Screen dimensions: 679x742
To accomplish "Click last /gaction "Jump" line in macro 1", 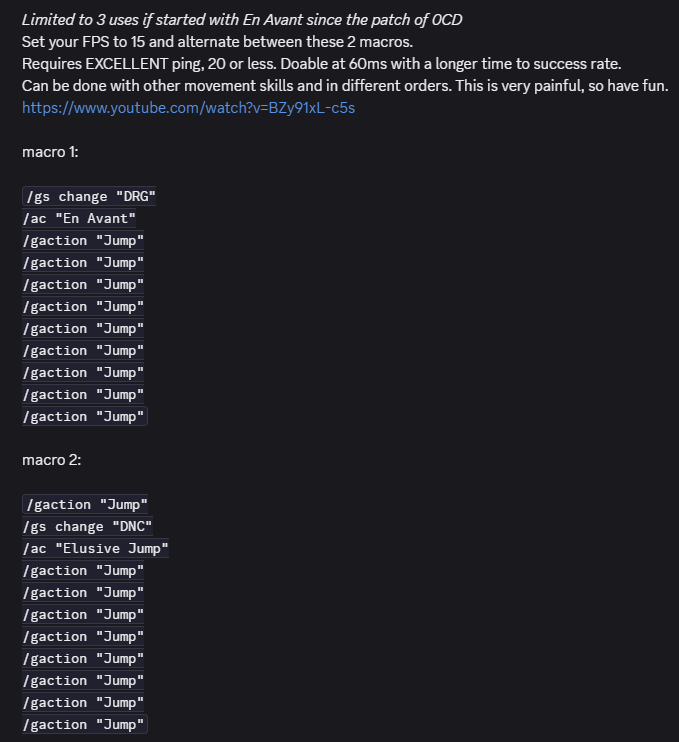I will [x=85, y=416].
